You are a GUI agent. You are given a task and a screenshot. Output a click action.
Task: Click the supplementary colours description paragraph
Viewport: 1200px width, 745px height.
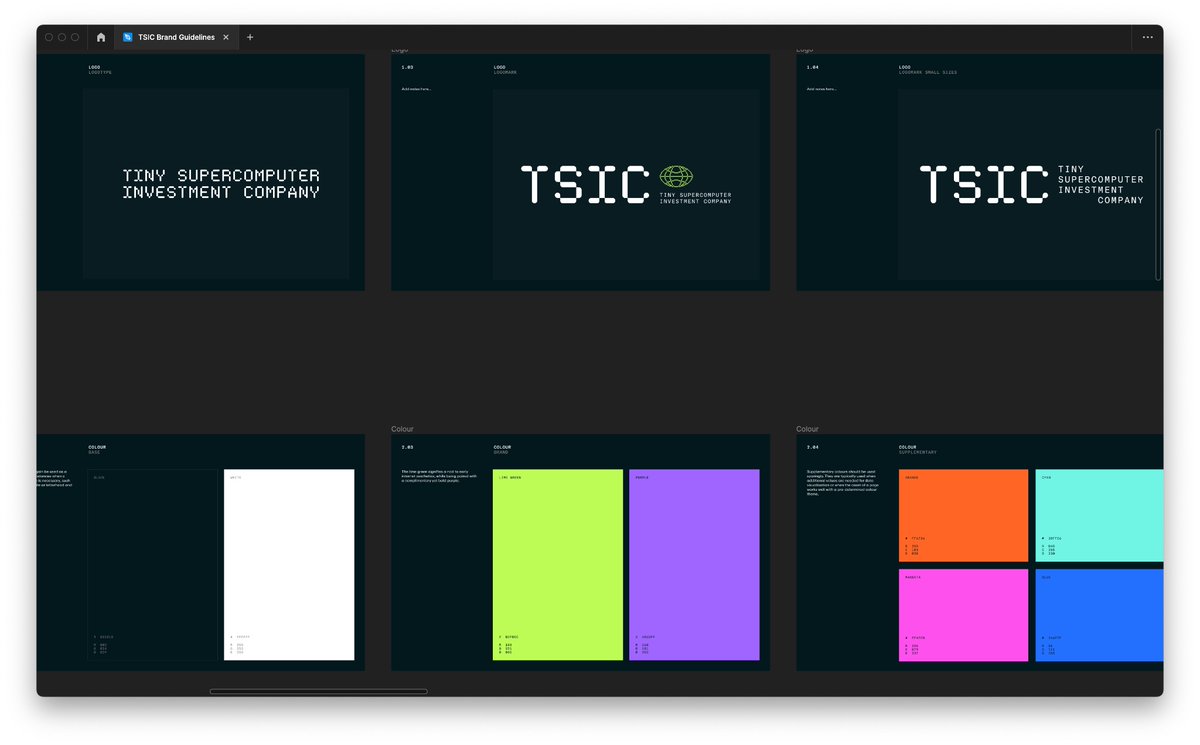coord(845,482)
